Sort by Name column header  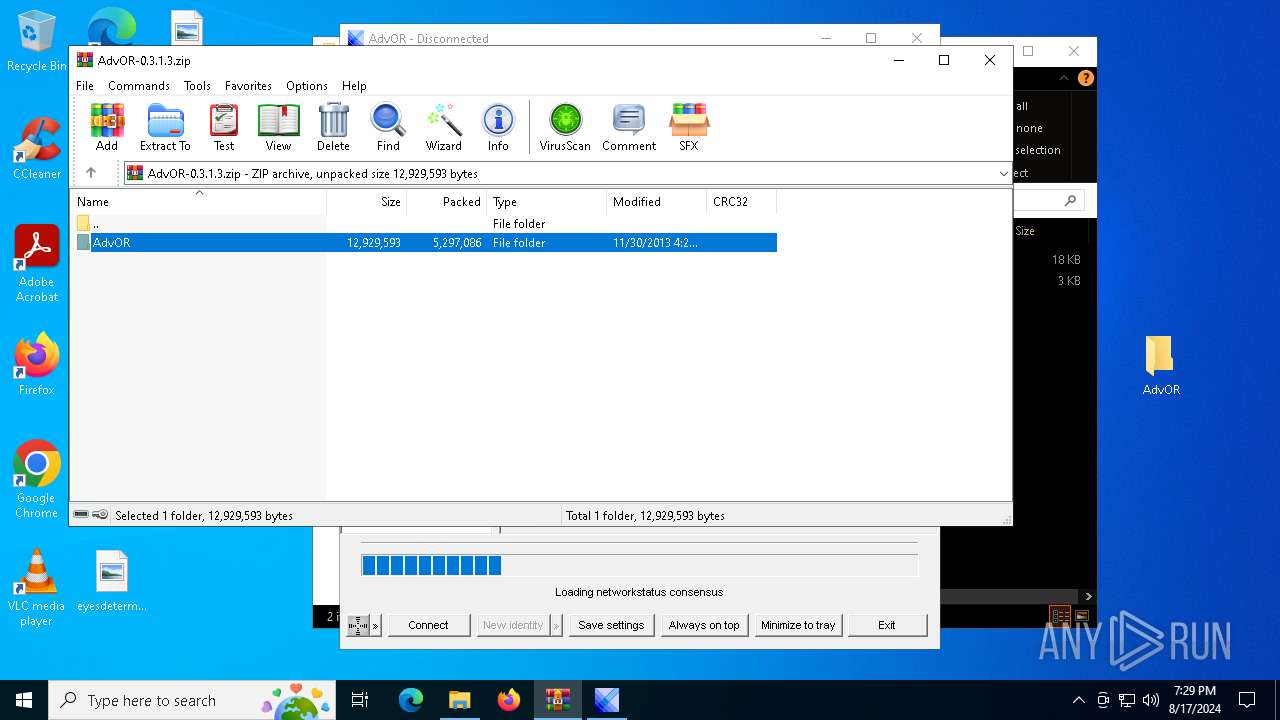coord(200,202)
